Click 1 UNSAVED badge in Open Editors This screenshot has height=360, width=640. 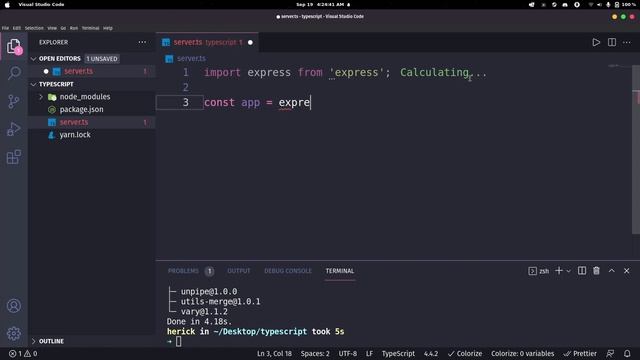pos(102,59)
